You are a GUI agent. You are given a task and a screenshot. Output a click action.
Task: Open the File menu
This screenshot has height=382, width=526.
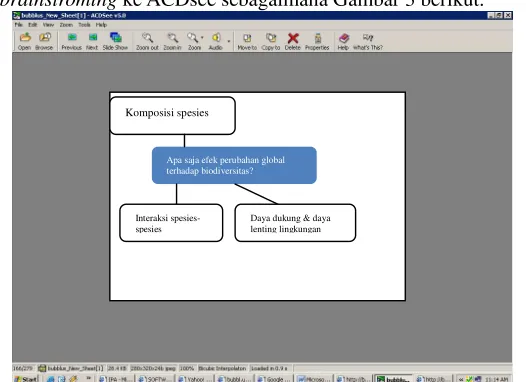point(18,25)
